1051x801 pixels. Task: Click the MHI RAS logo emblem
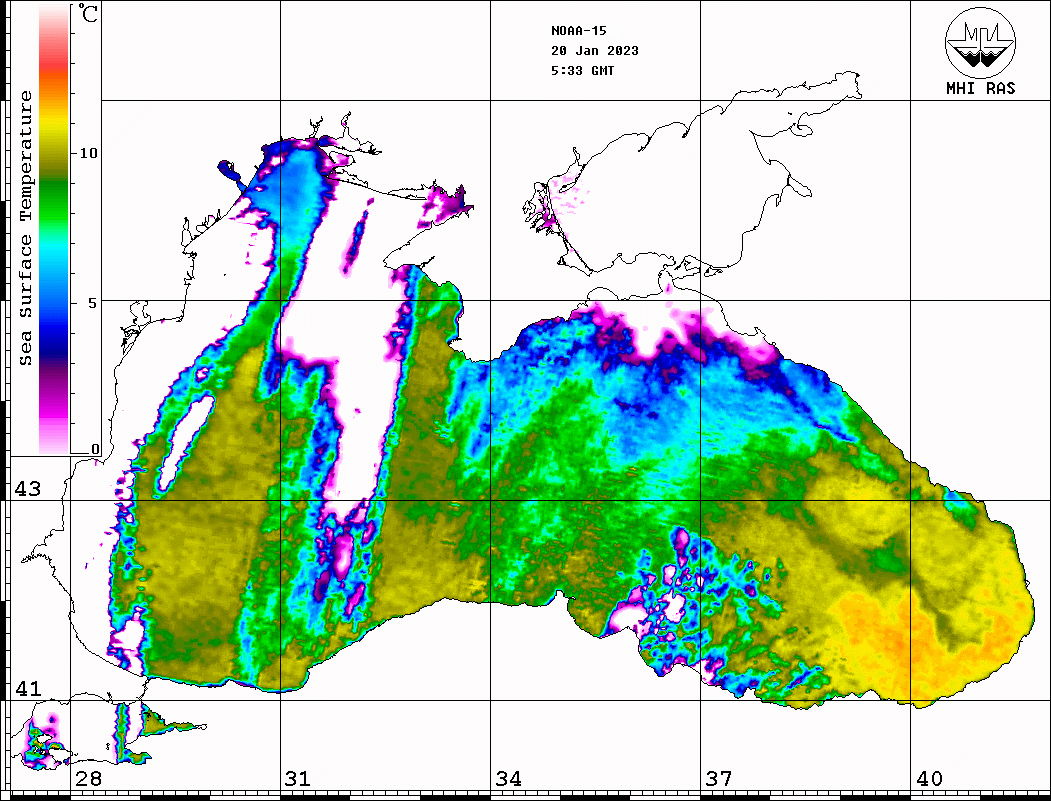point(980,42)
